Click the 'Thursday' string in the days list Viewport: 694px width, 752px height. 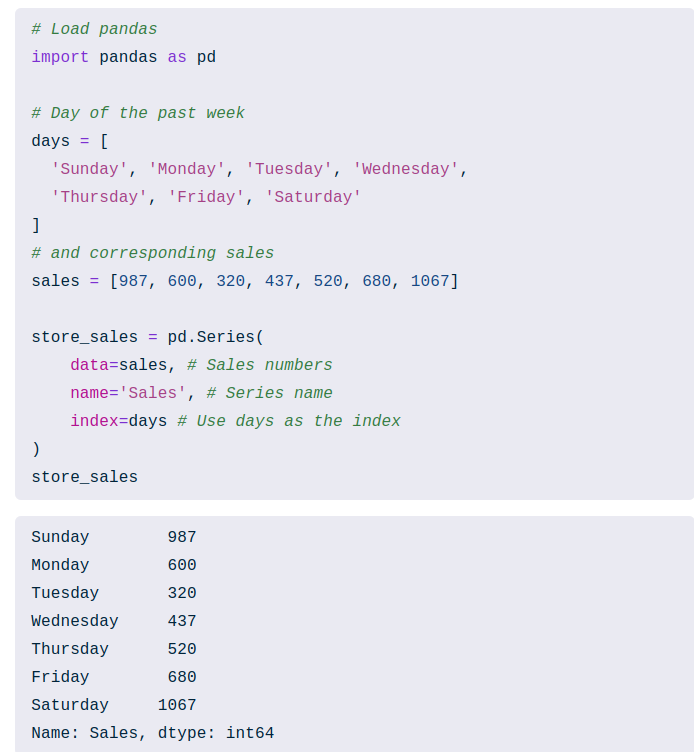[99, 197]
